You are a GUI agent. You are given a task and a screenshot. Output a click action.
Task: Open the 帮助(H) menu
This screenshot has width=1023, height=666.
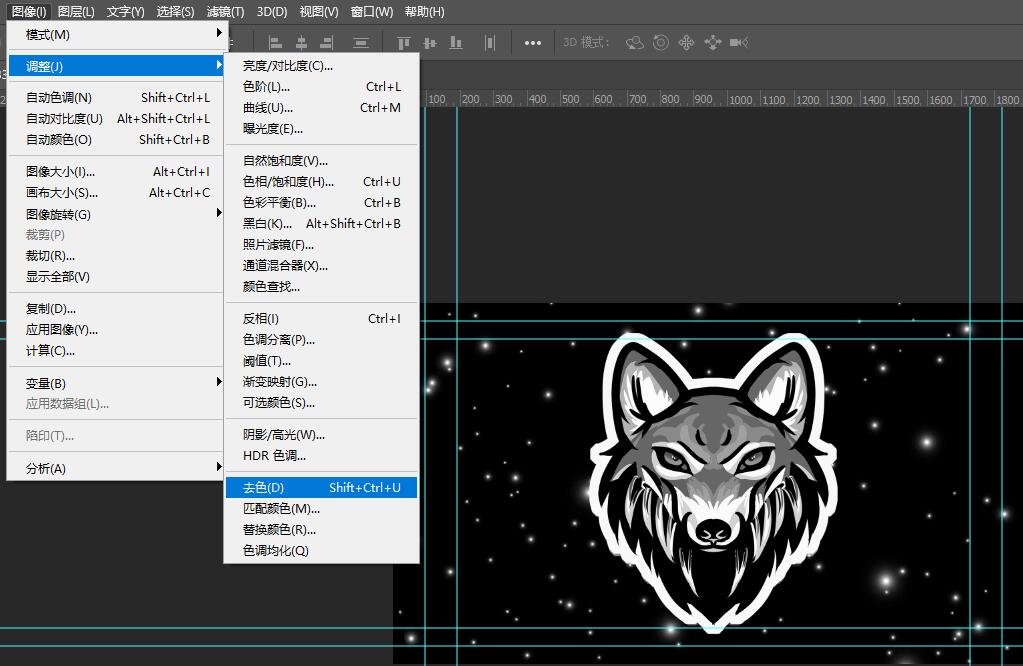tap(424, 12)
